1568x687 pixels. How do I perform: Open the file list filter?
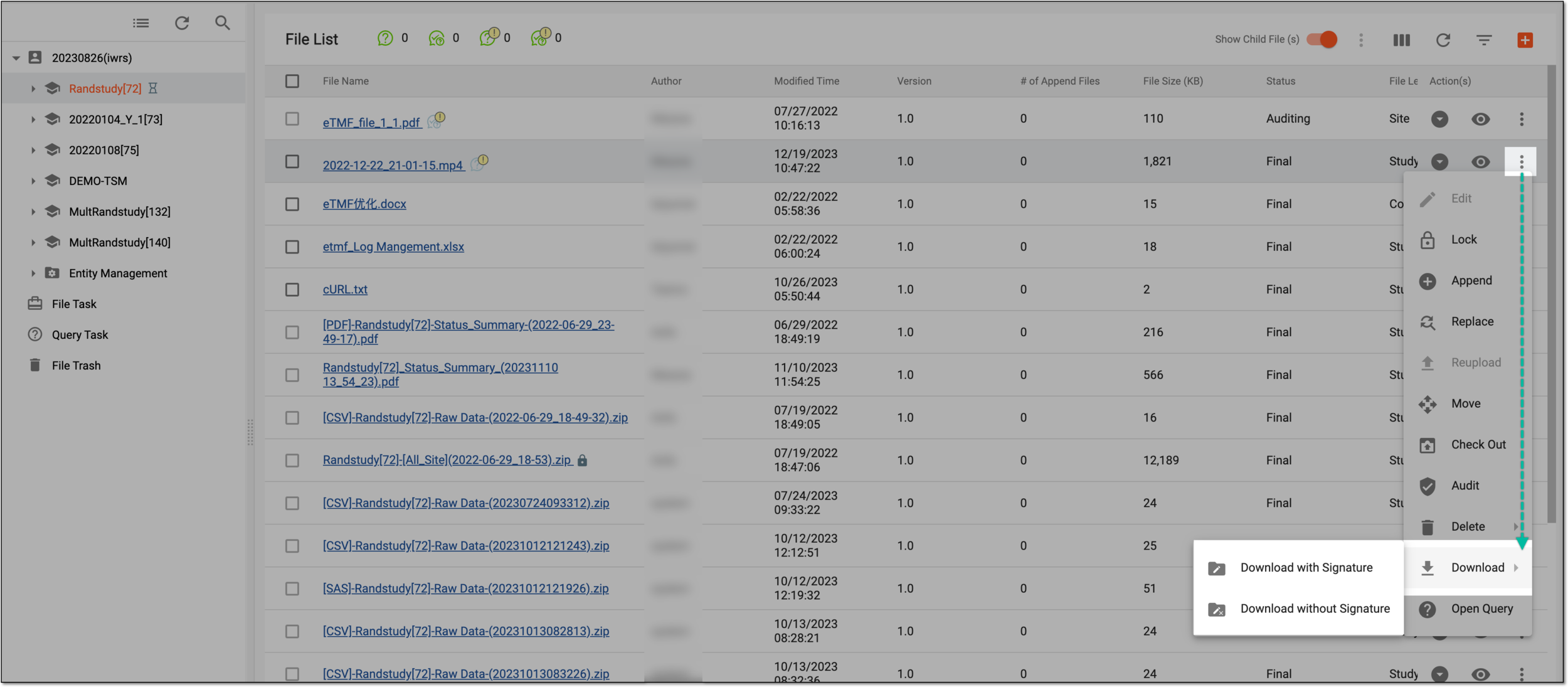[x=1484, y=40]
